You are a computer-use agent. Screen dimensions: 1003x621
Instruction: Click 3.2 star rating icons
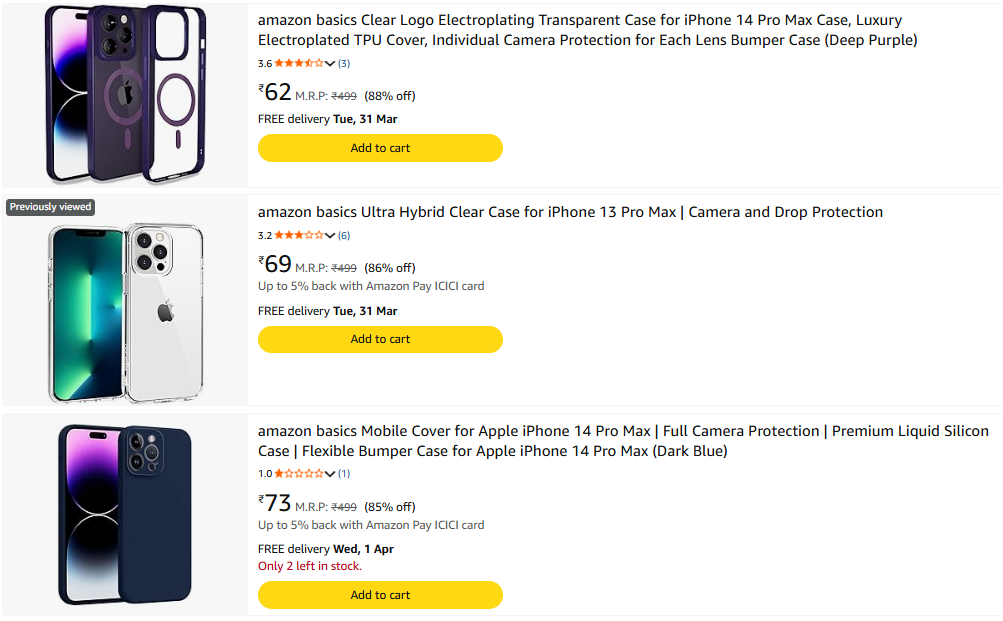(299, 236)
